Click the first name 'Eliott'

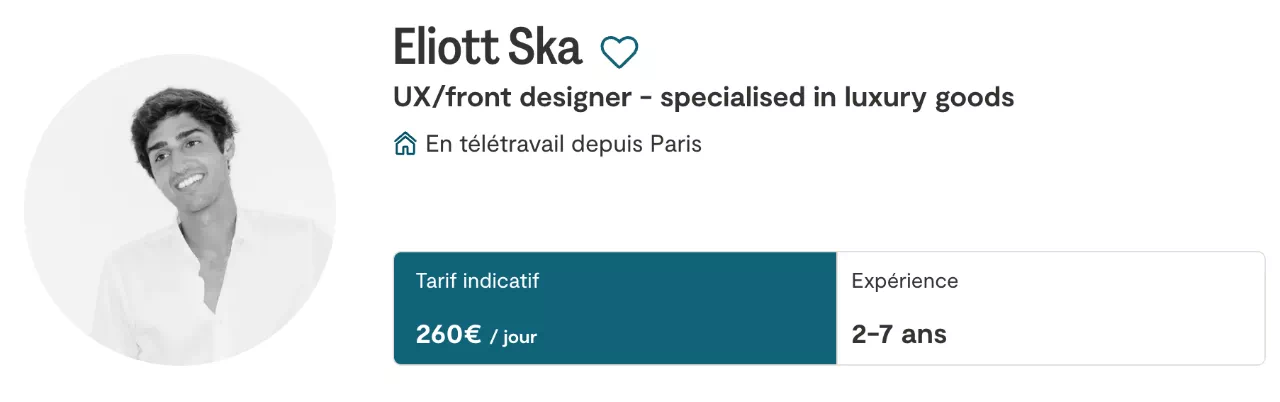(446, 48)
